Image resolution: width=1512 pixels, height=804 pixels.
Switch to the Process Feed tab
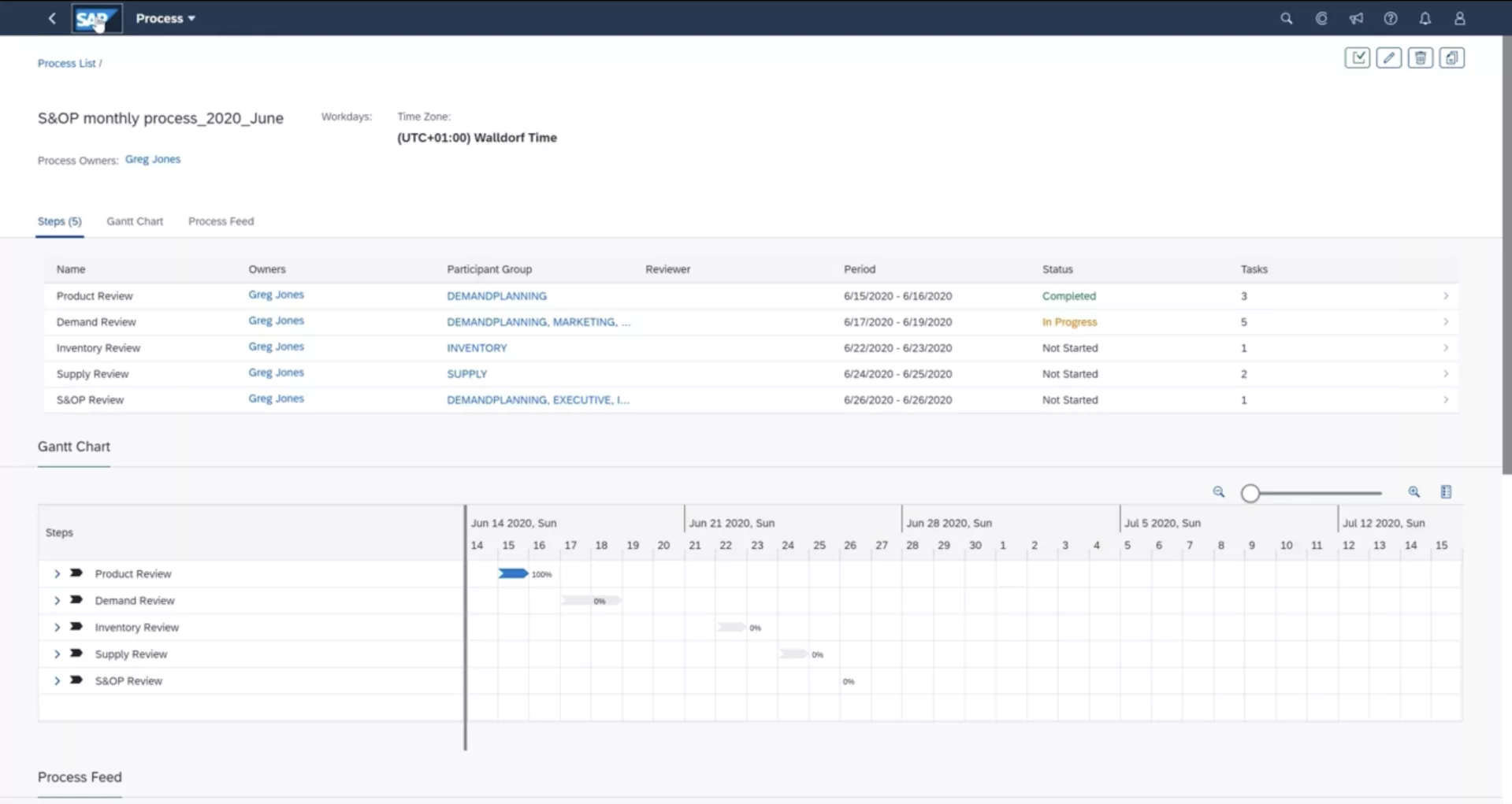[x=221, y=221]
